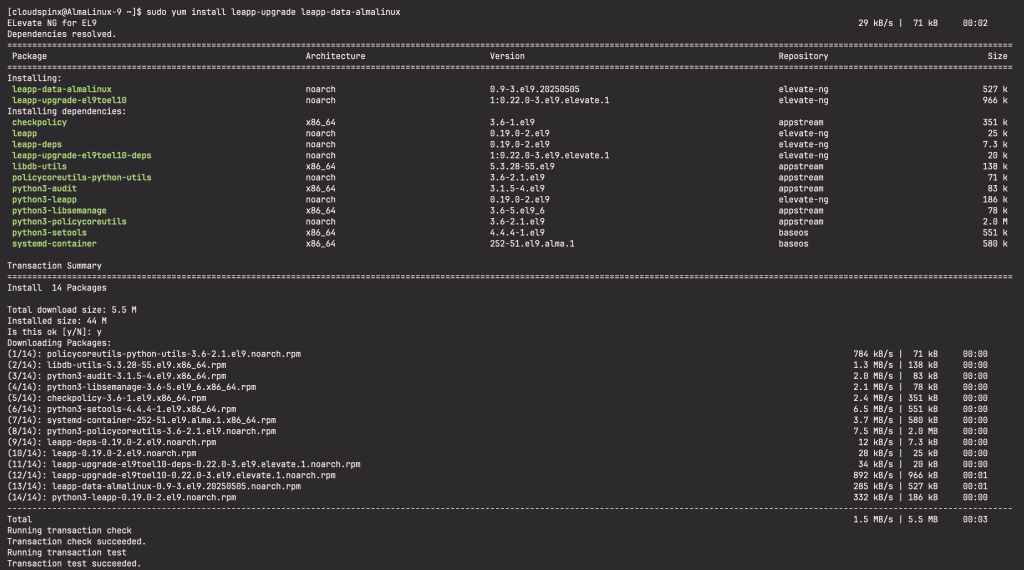Viewport: 1024px width, 570px height.
Task: Click the Size column header
Action: point(997,56)
